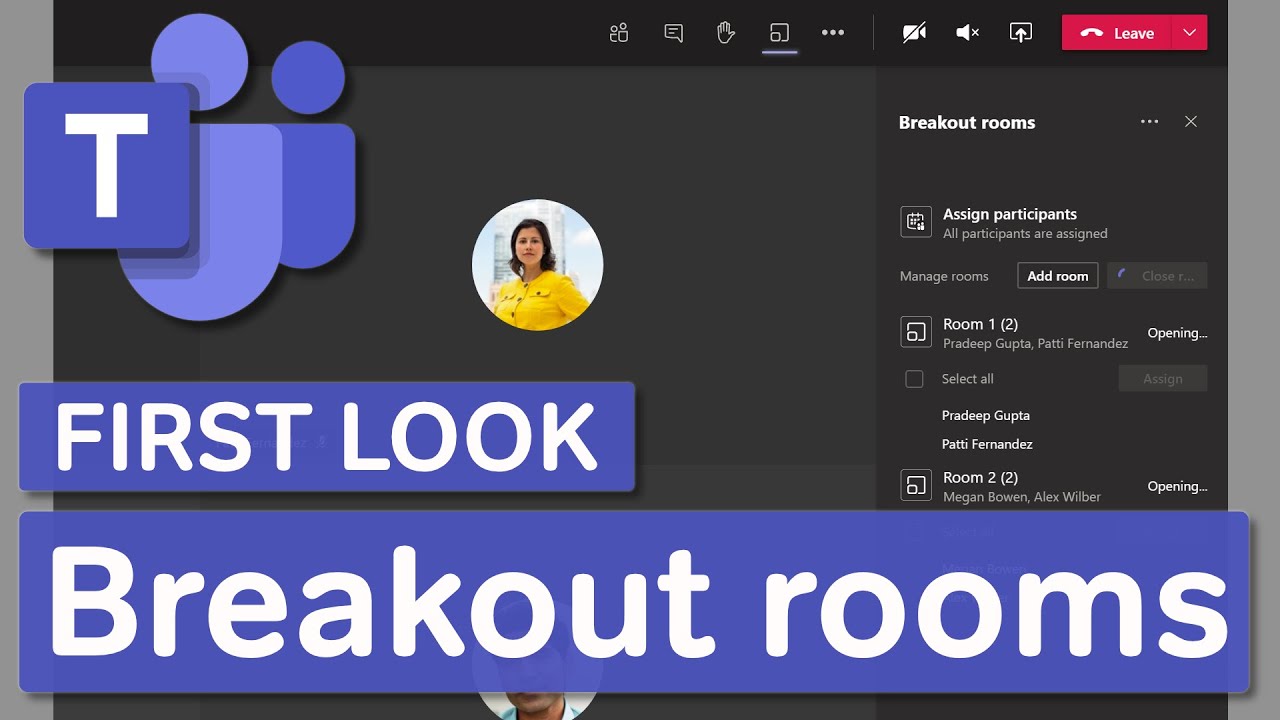Viewport: 1280px width, 720px height.
Task: Expand the Leave button dropdown arrow
Action: pos(1189,33)
